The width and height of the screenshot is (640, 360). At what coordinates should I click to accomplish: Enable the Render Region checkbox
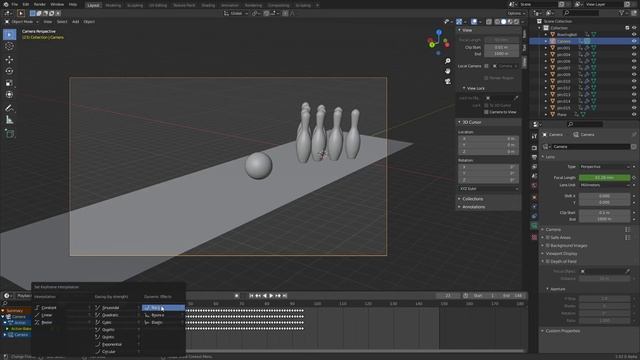[x=486, y=78]
